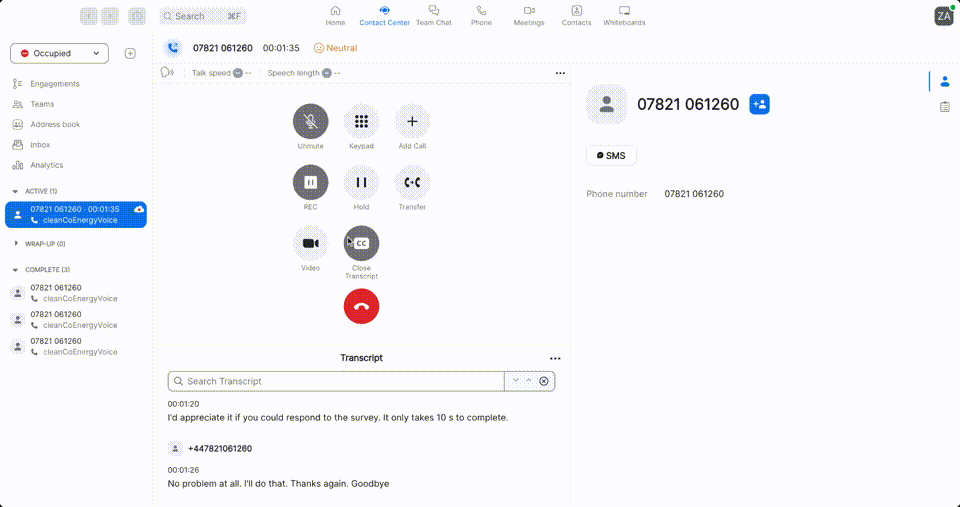
Task: Click the SMS button
Action: (x=611, y=156)
